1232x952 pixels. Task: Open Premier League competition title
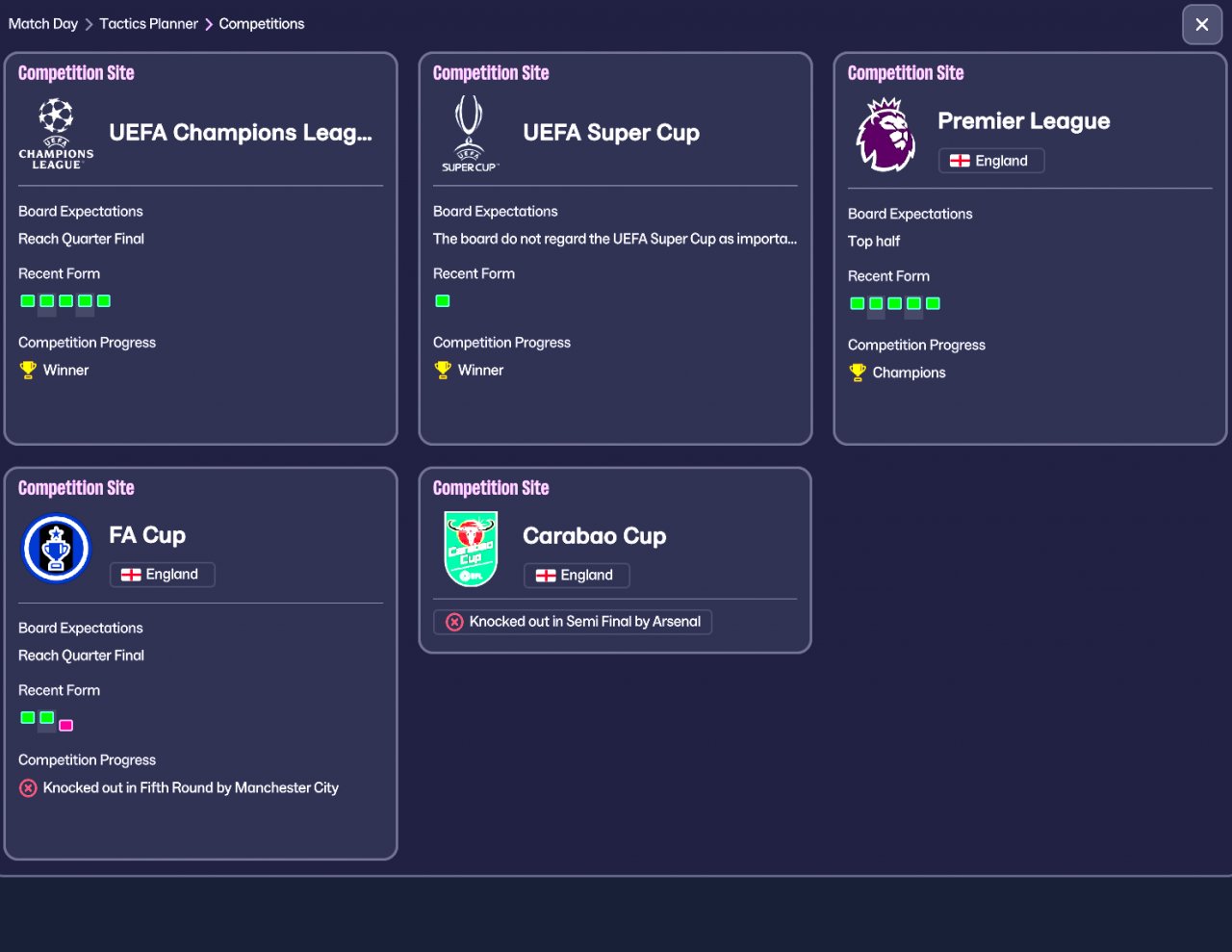click(1024, 121)
